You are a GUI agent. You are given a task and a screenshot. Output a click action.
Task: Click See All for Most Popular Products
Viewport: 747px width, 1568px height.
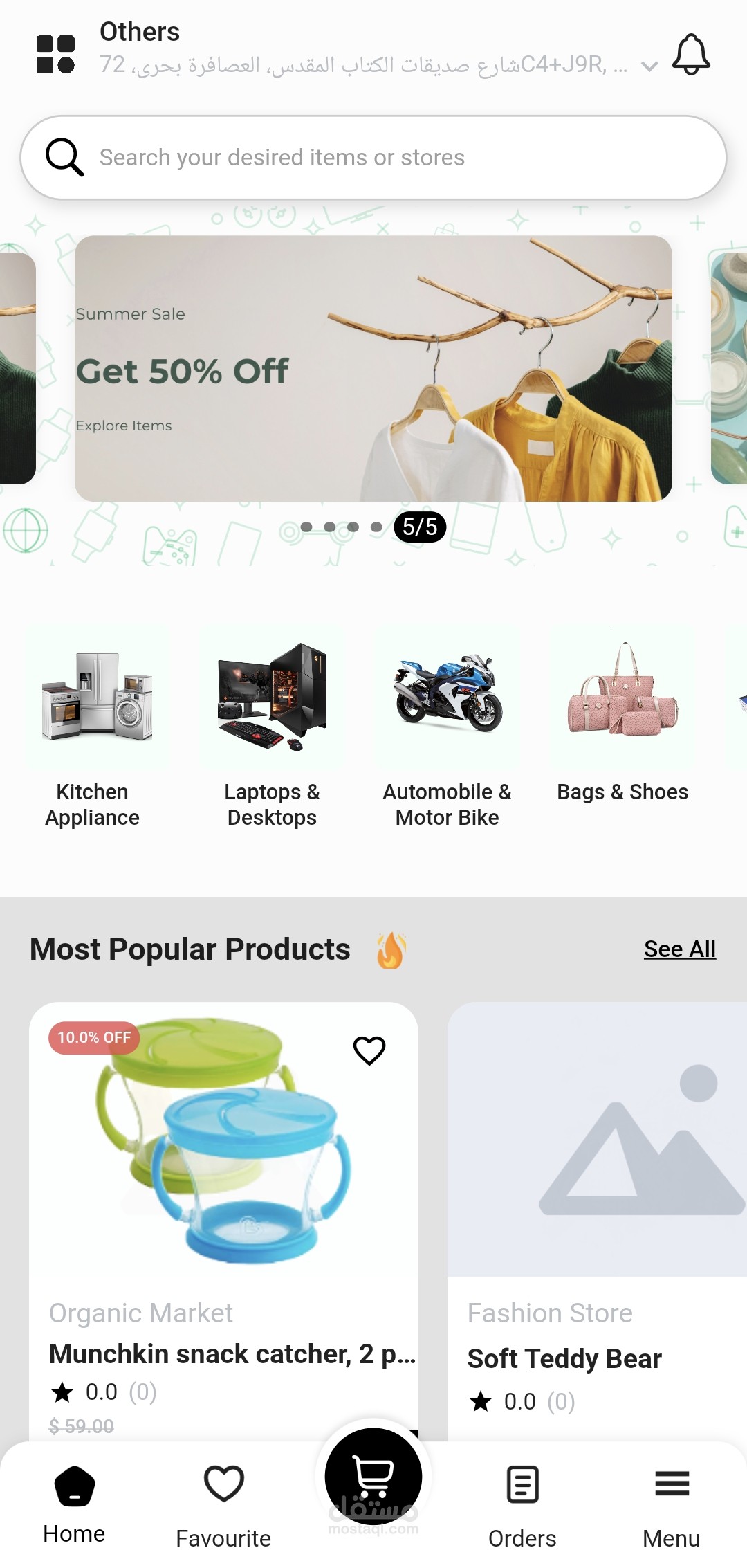click(680, 949)
